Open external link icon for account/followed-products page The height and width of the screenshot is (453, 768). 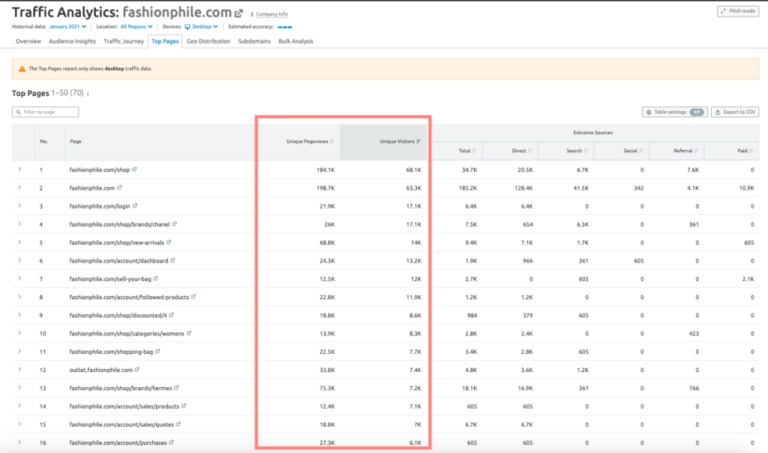[193, 297]
